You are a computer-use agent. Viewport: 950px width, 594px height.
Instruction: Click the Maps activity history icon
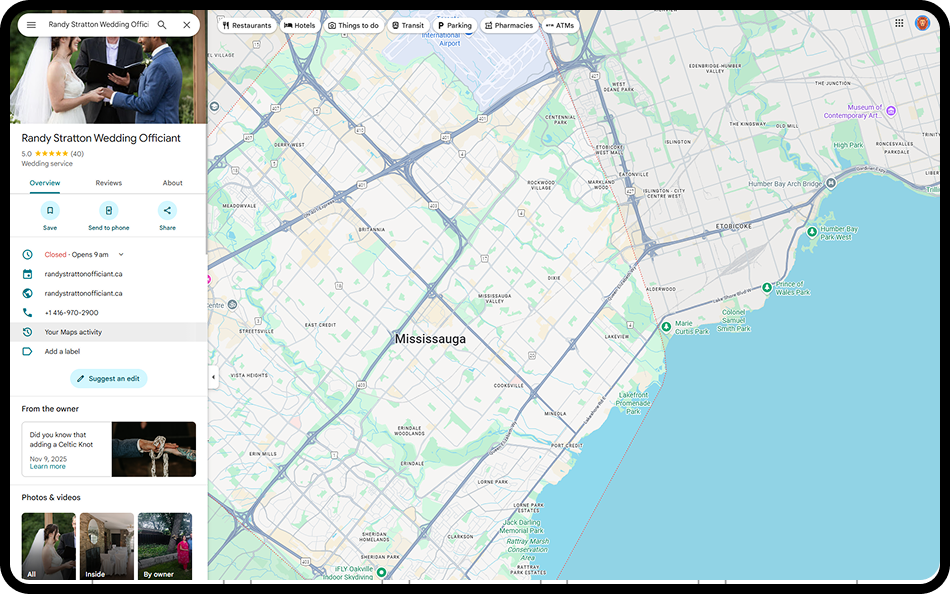(x=27, y=332)
